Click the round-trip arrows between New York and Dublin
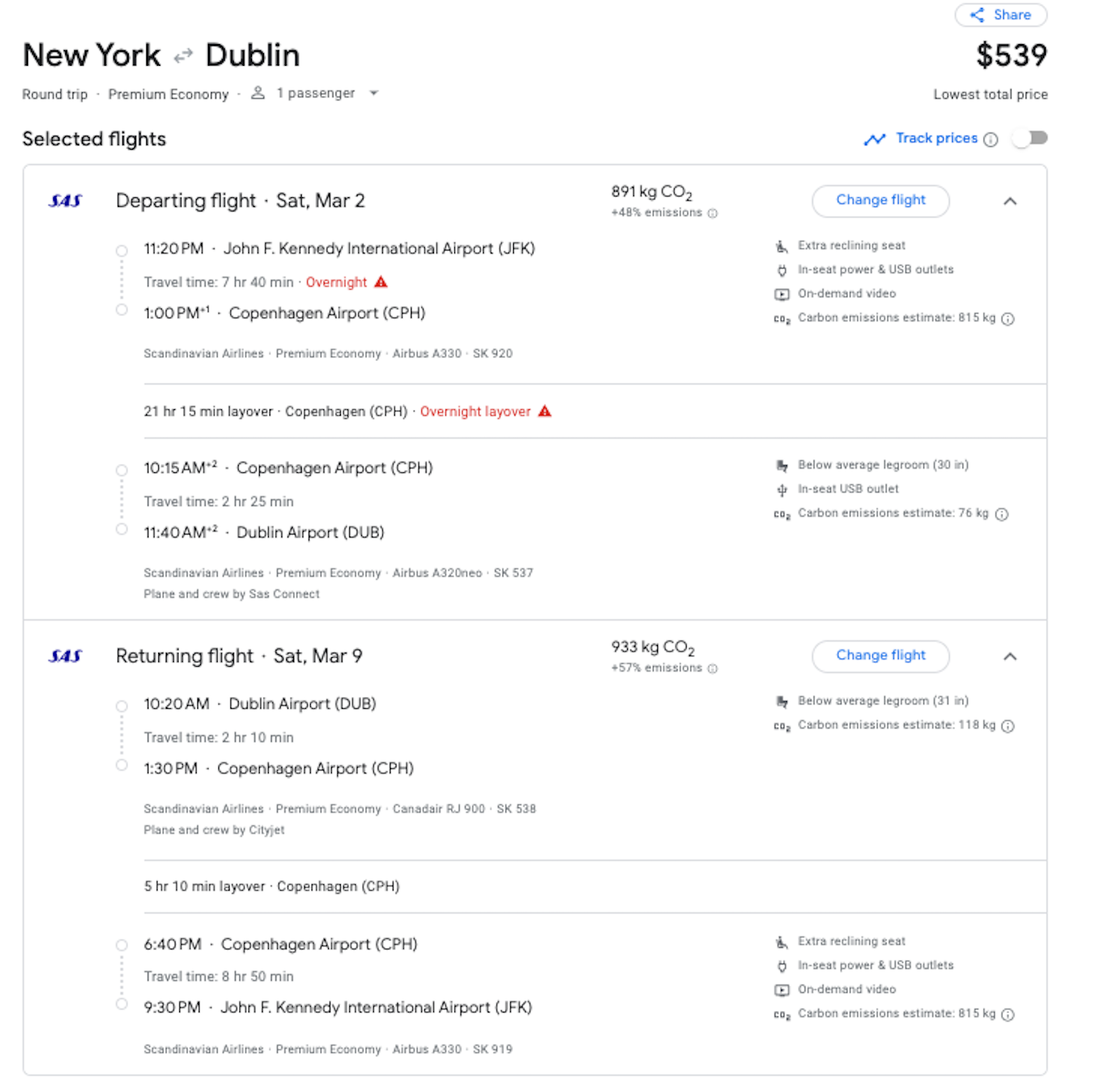This screenshot has height=1088, width=1120. [x=183, y=56]
